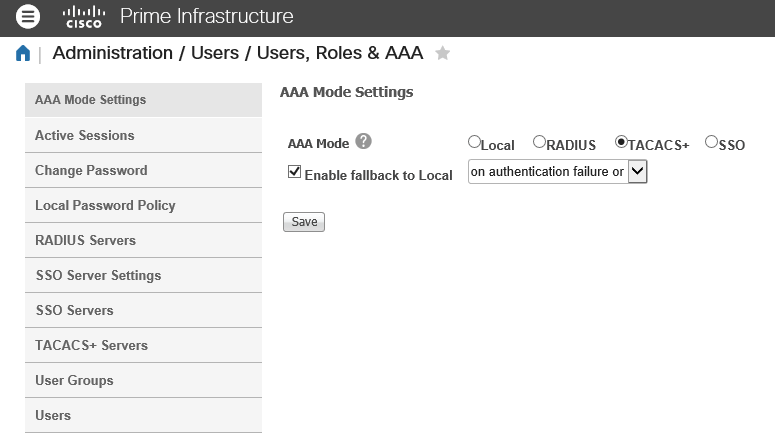Select the Local AAA mode
The width and height of the screenshot is (775, 438).
point(474,142)
